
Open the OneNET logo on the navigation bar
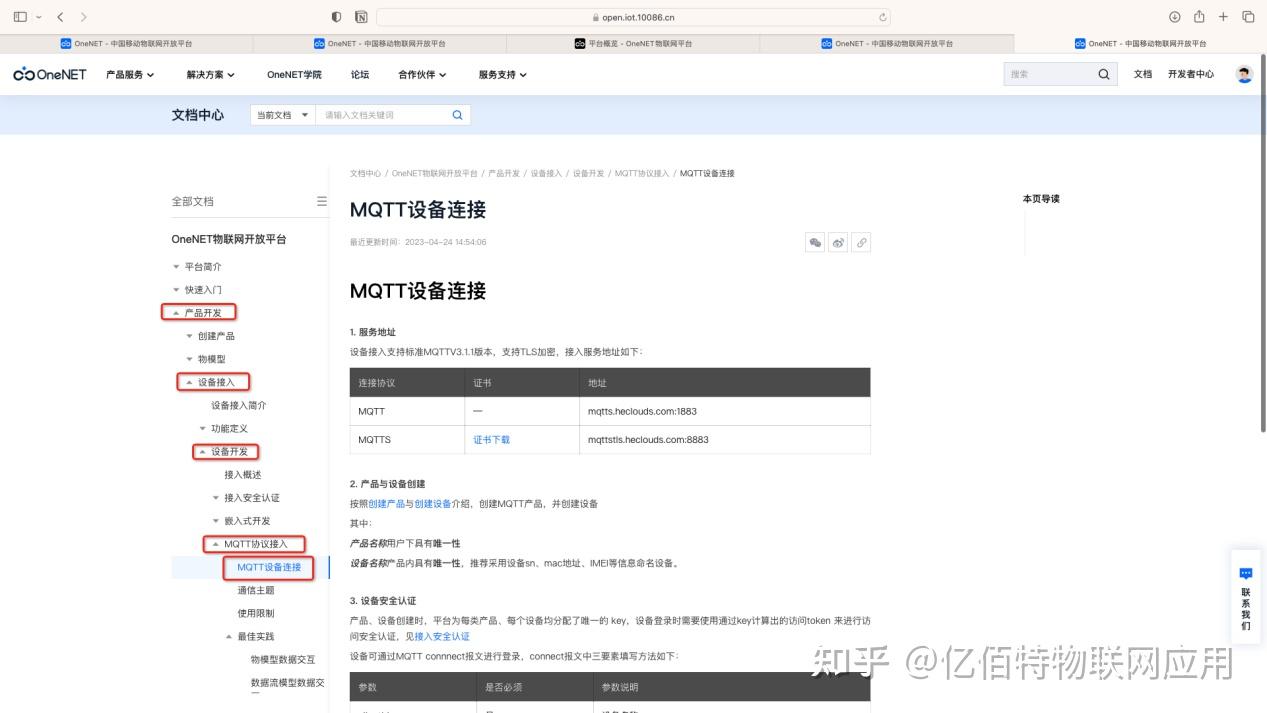click(x=49, y=73)
